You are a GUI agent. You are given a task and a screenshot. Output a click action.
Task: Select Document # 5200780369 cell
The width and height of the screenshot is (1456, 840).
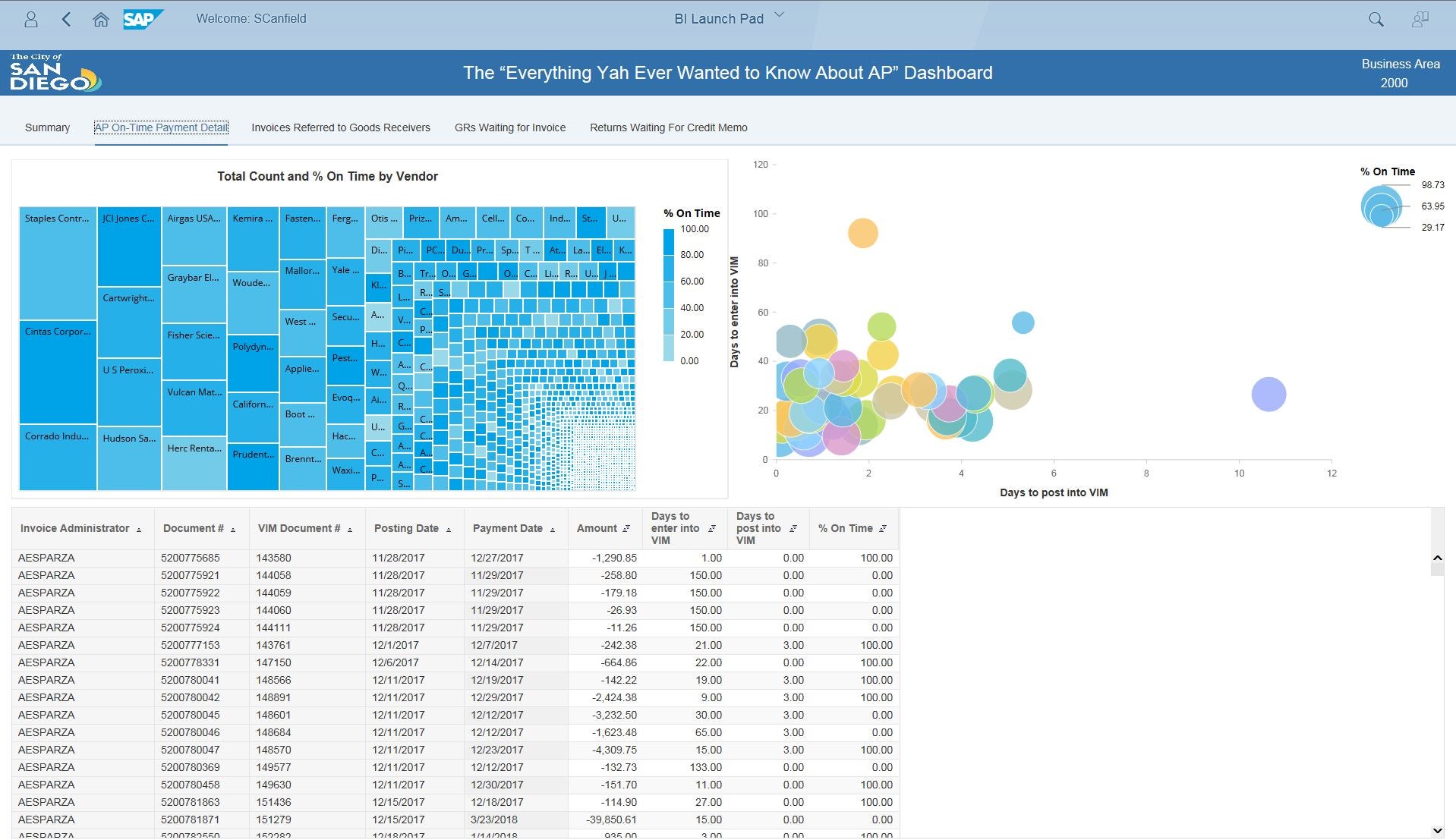[x=203, y=767]
